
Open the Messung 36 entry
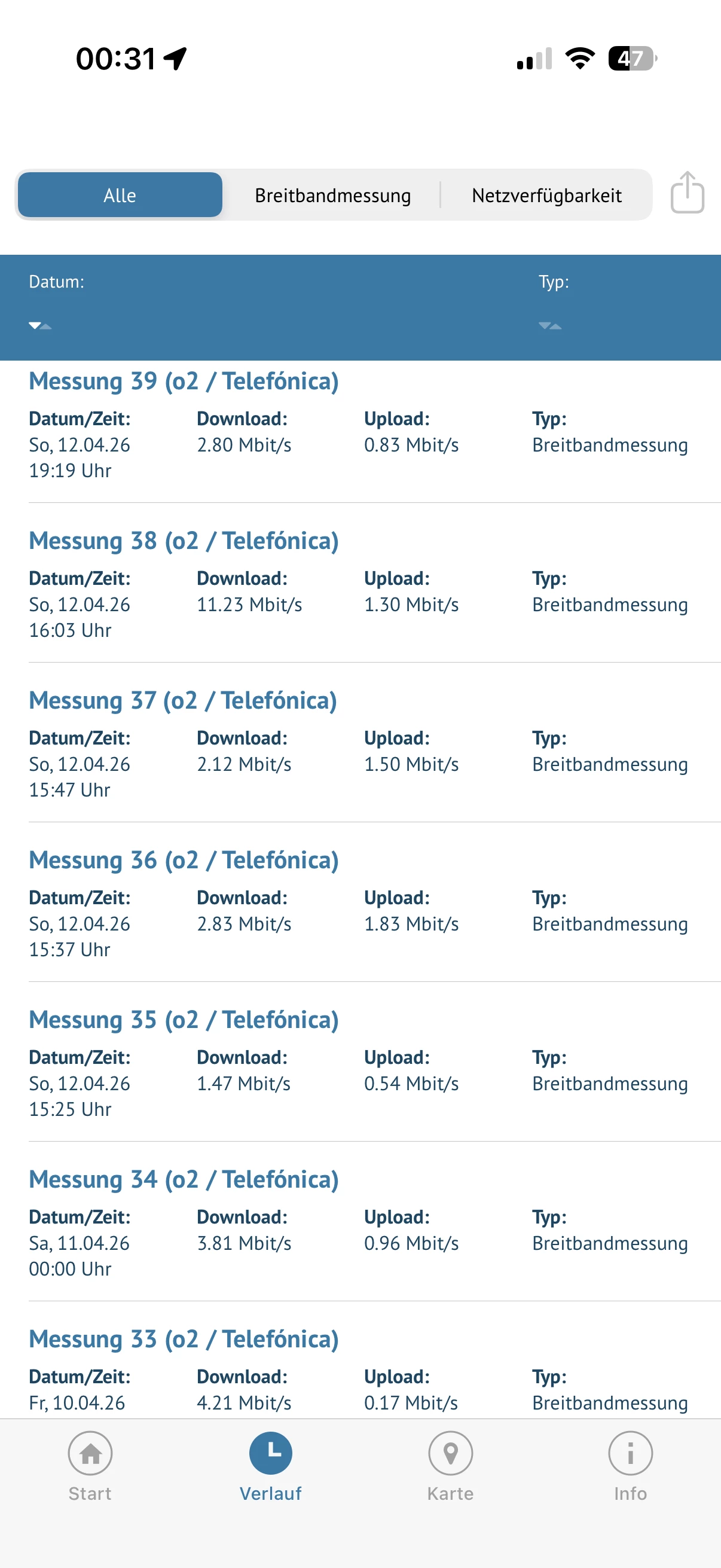click(x=184, y=861)
